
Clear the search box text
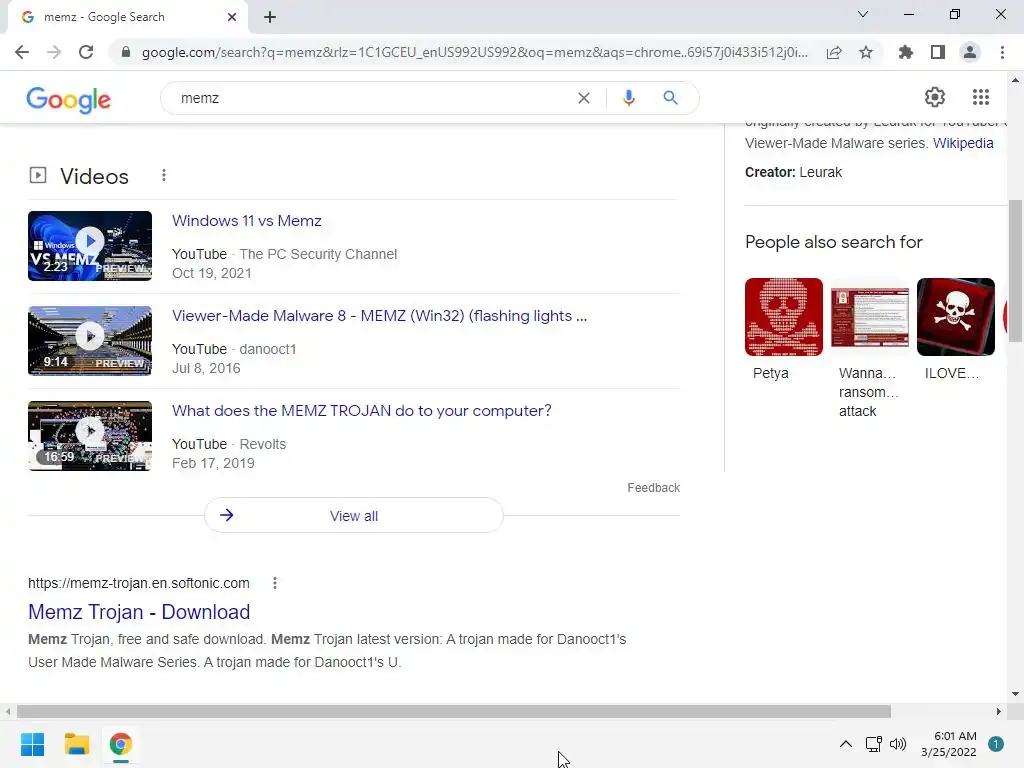[x=584, y=98]
